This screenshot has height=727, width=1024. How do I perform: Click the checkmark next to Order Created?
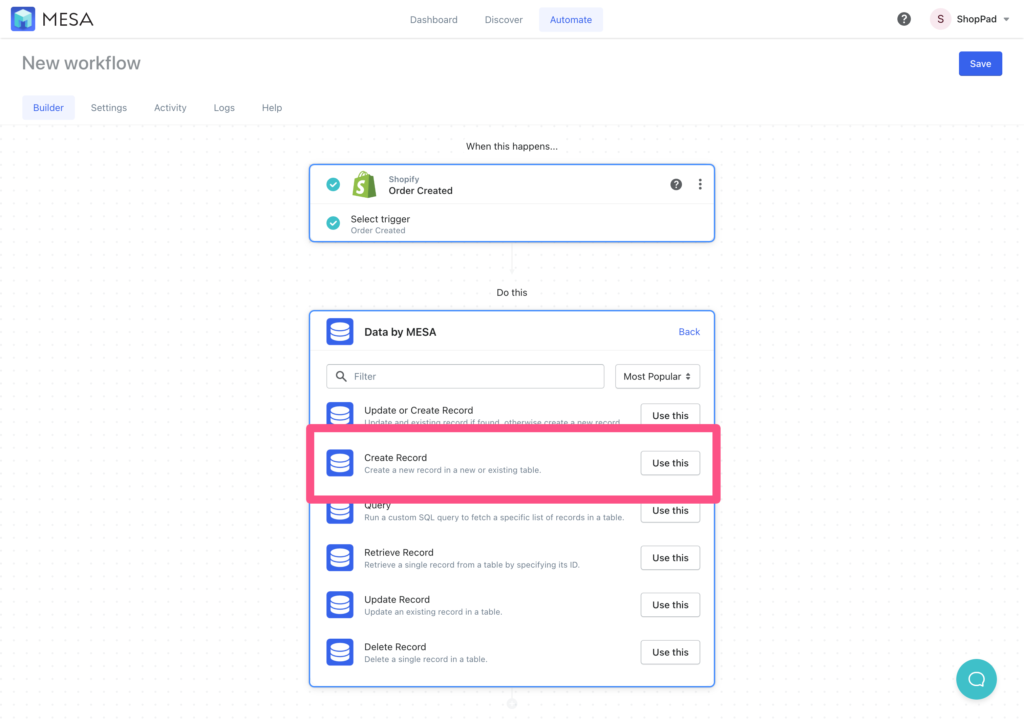tap(333, 184)
